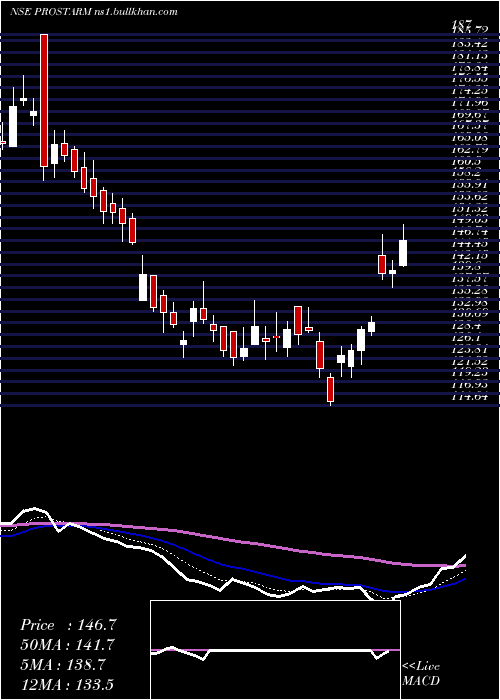Click the 126.1 price axis label
Viewport: 500px width, 700px height.
click(x=467, y=338)
